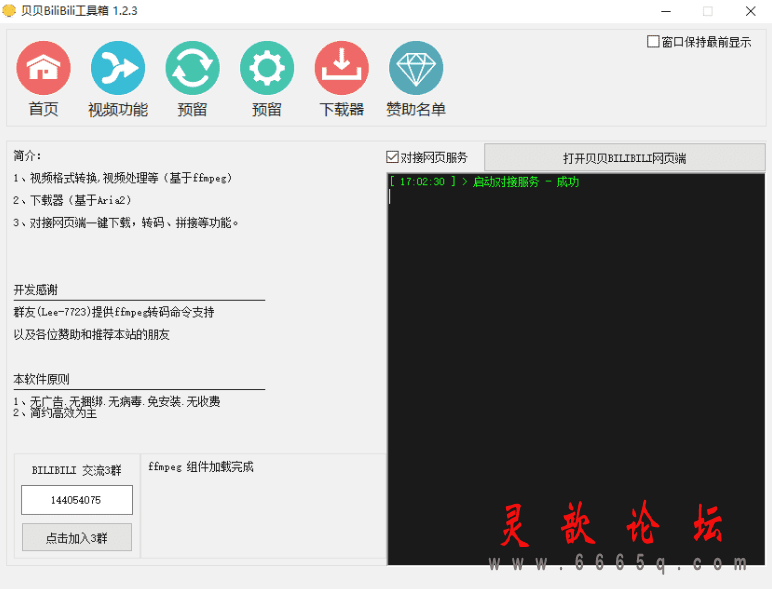The image size is (772, 589).
Task: Open the 视频功能 video functions icon
Action: coord(118,68)
